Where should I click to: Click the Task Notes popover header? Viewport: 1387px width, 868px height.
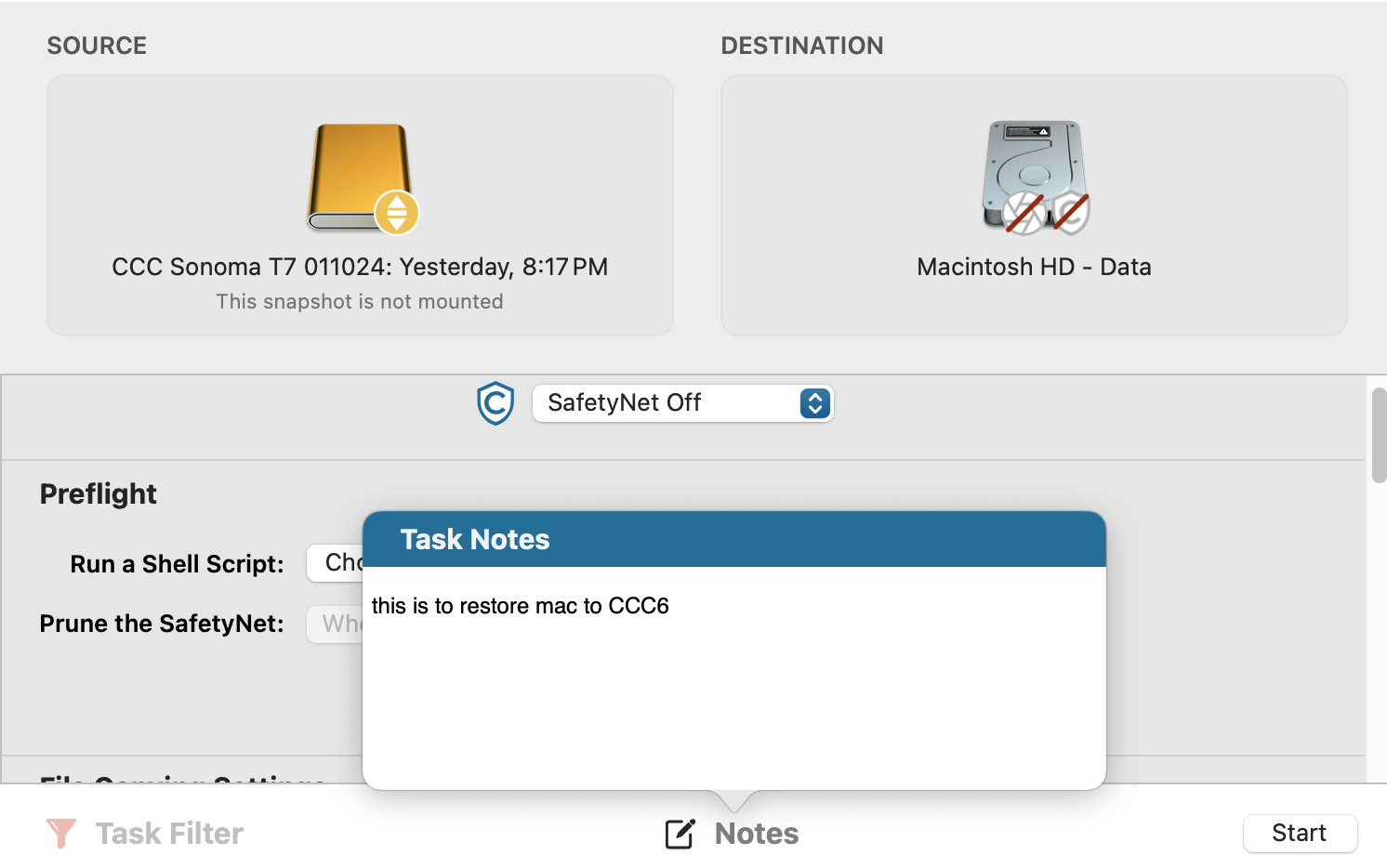pyautogui.click(x=734, y=539)
